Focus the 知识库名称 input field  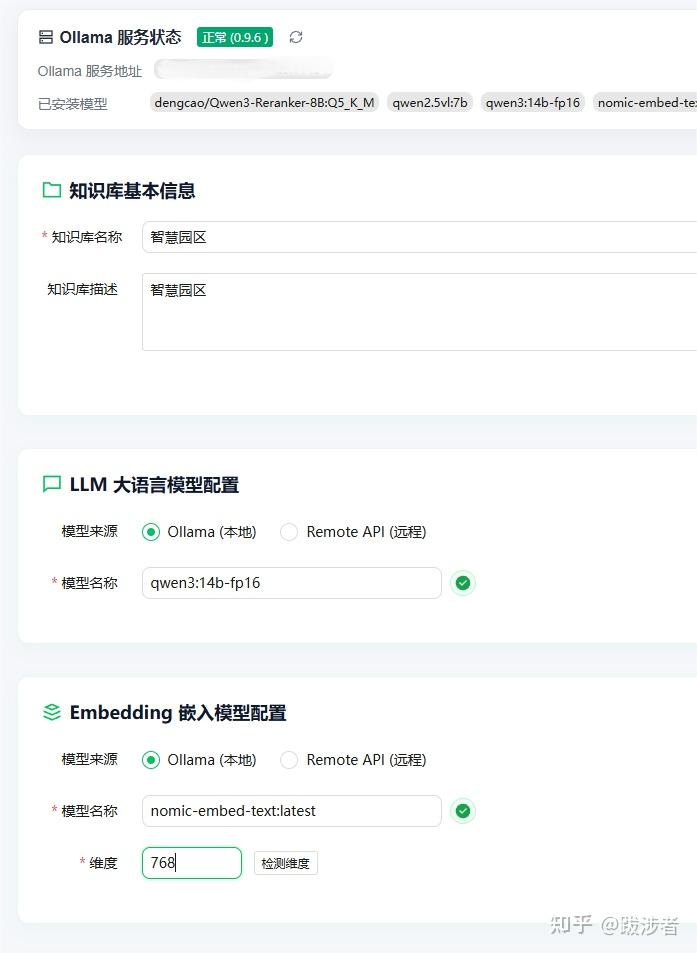click(x=420, y=237)
